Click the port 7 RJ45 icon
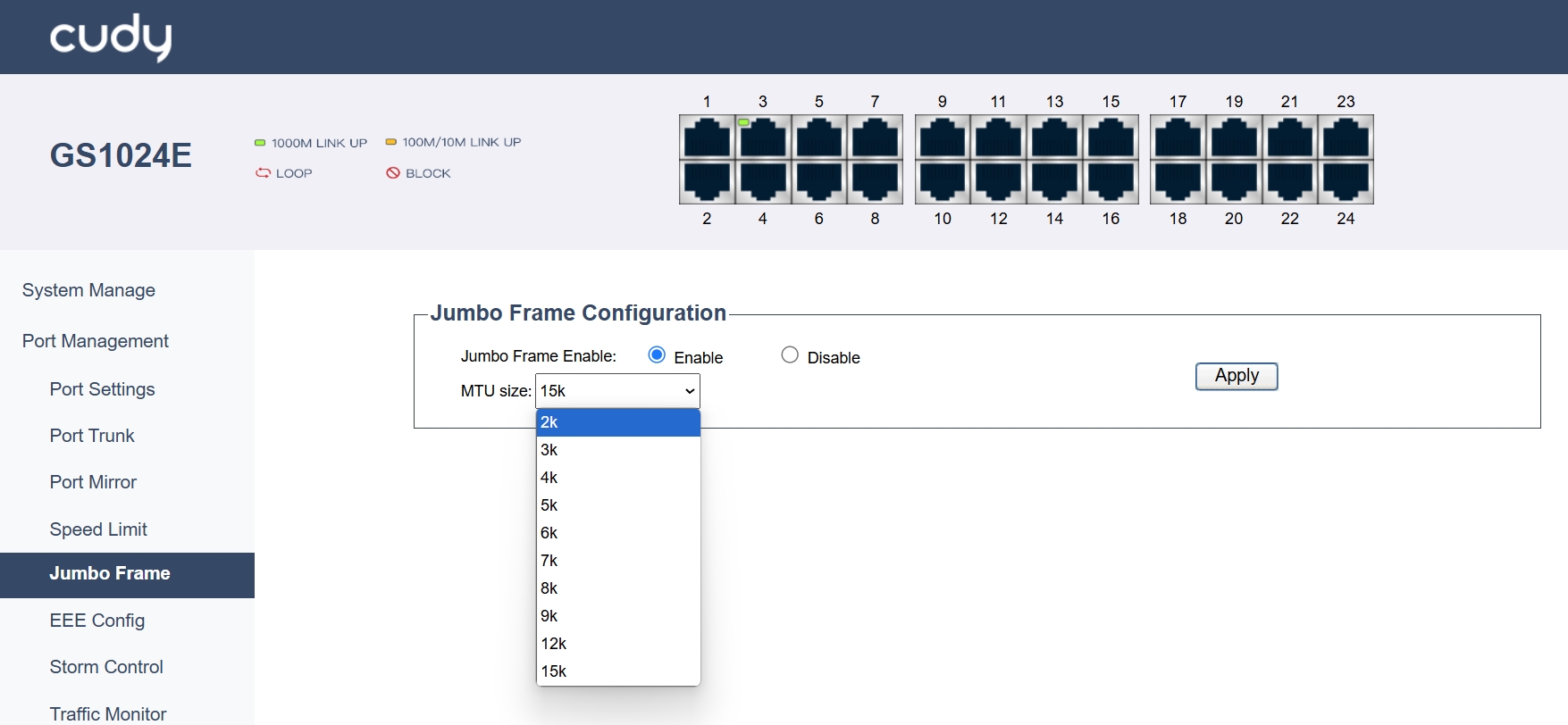The image size is (1568, 725). click(x=875, y=137)
